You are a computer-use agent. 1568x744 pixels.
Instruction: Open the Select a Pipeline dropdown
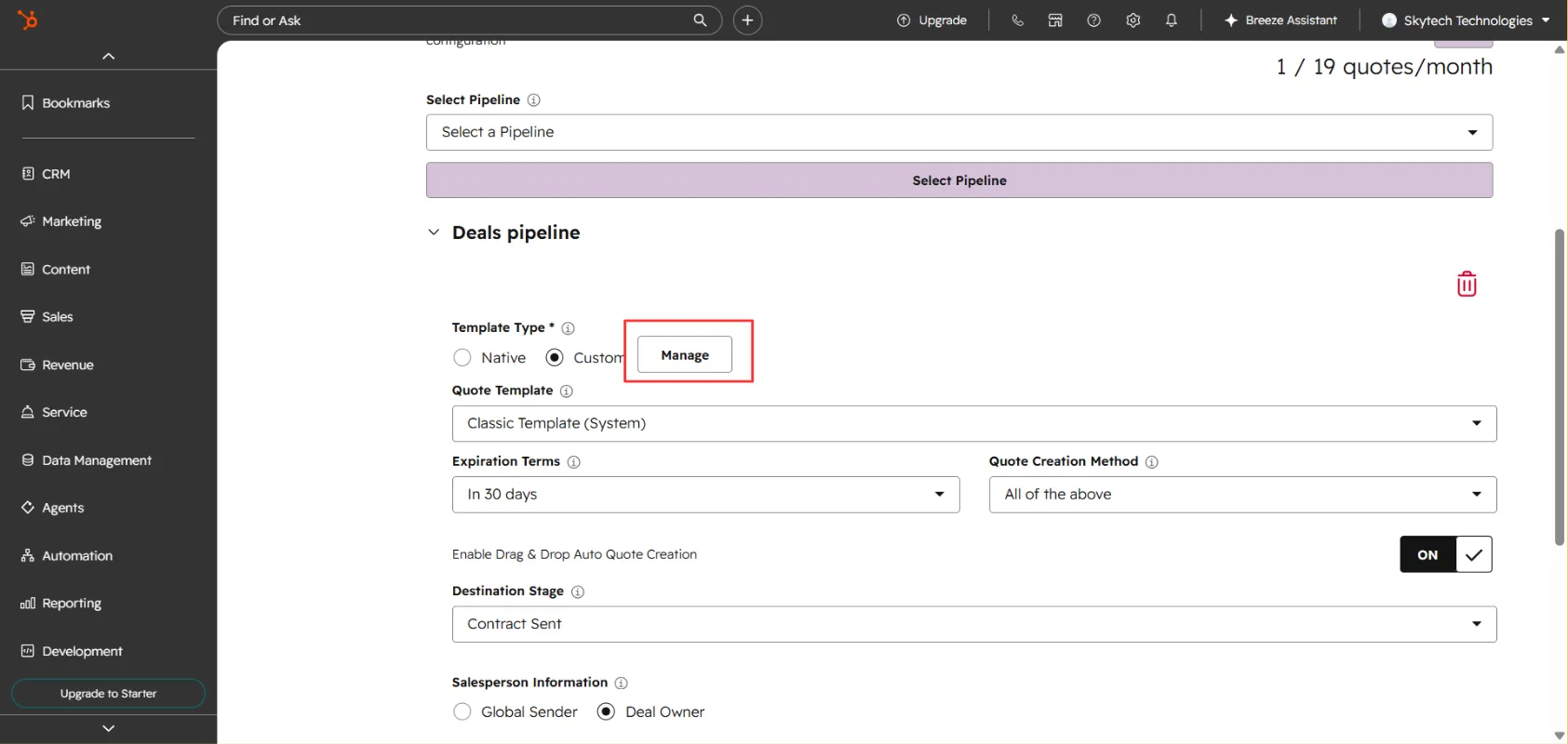click(x=959, y=132)
